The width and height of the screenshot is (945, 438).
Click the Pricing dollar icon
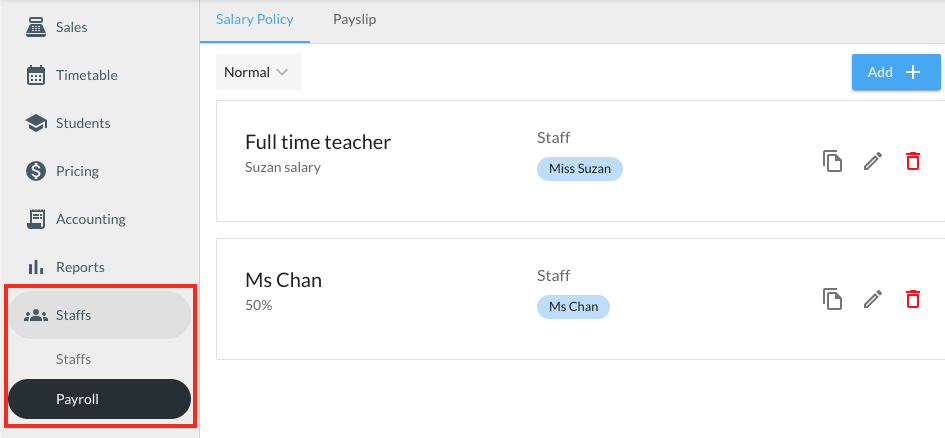[36, 171]
